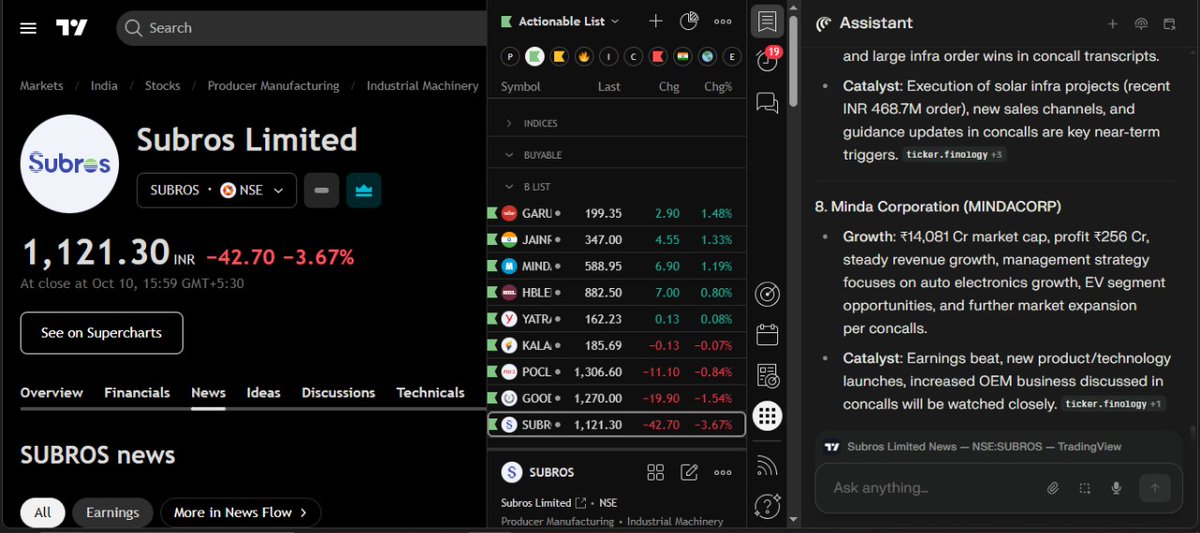Select the GOOD row priced 1,270.00
The width and height of the screenshot is (1200, 533).
coord(616,398)
